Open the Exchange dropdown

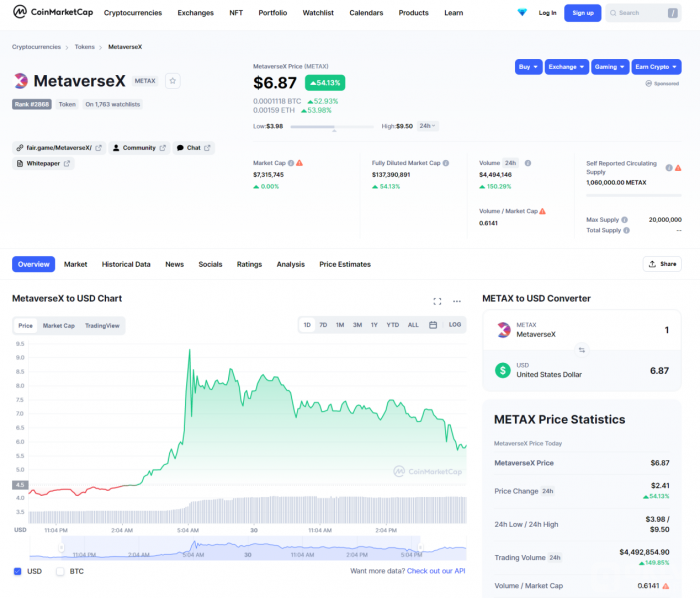tap(567, 67)
